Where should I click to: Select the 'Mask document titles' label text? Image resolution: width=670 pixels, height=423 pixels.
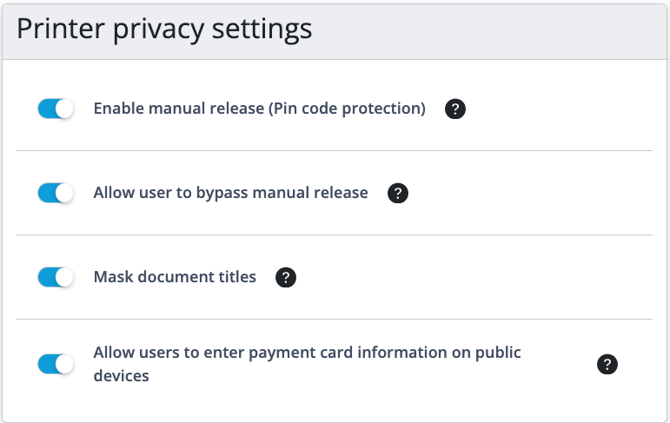174,277
